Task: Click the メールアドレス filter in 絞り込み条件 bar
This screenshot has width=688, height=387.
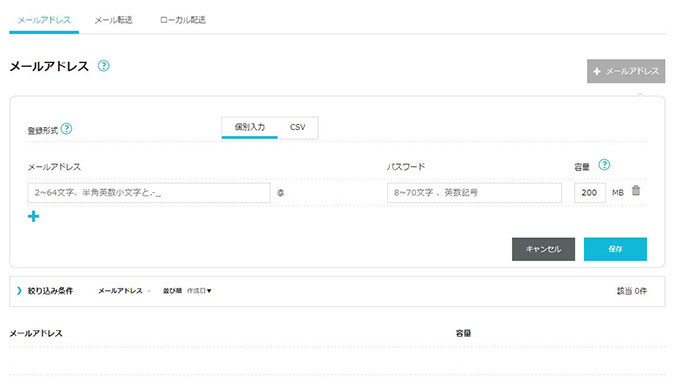Action: [x=121, y=291]
